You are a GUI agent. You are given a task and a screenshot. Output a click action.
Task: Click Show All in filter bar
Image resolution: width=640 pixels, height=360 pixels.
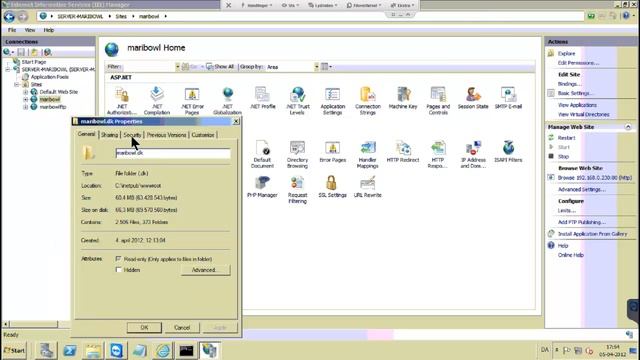pos(220,67)
